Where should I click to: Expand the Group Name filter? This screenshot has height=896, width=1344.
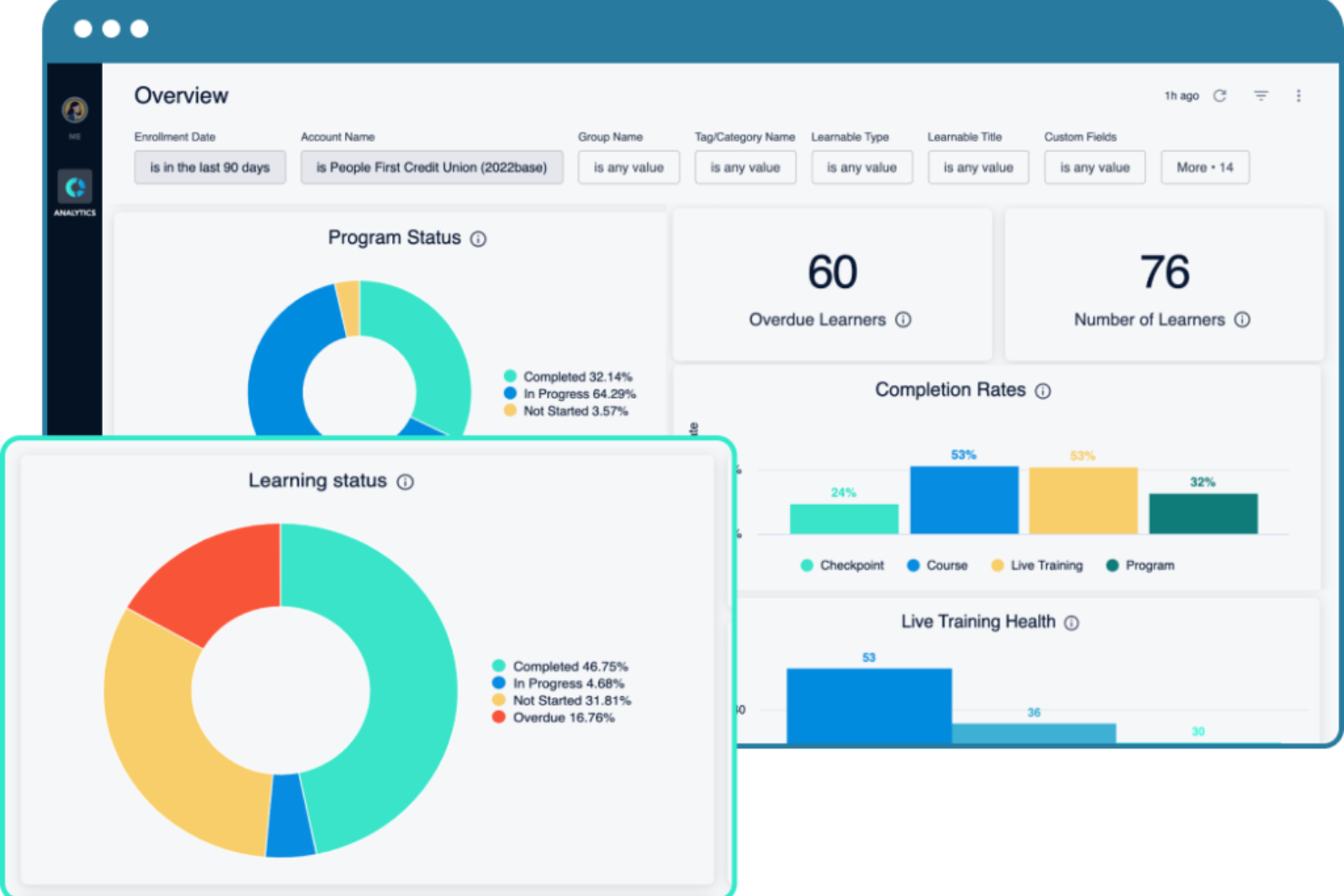coord(628,167)
